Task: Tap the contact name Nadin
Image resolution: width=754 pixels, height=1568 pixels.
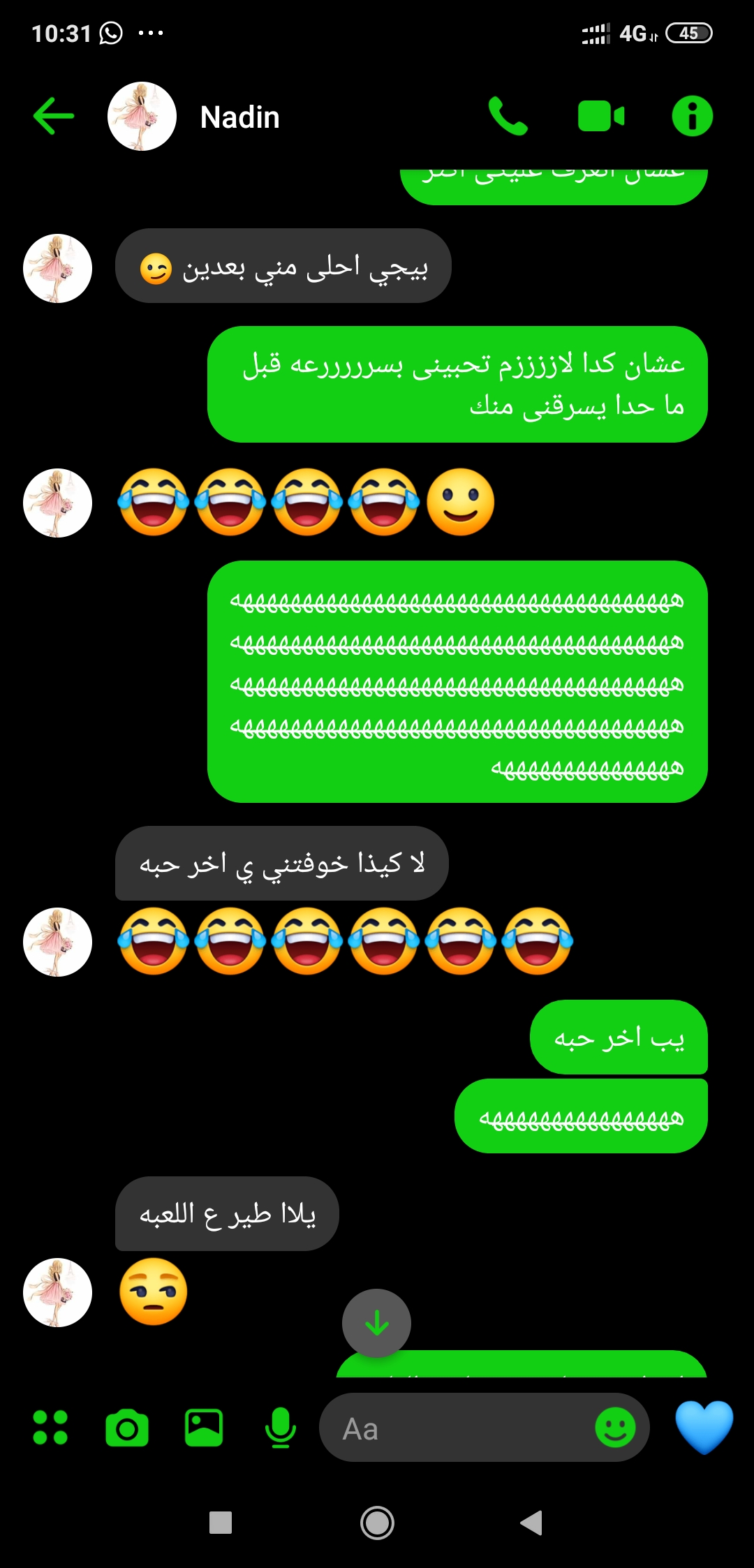Action: tap(240, 117)
